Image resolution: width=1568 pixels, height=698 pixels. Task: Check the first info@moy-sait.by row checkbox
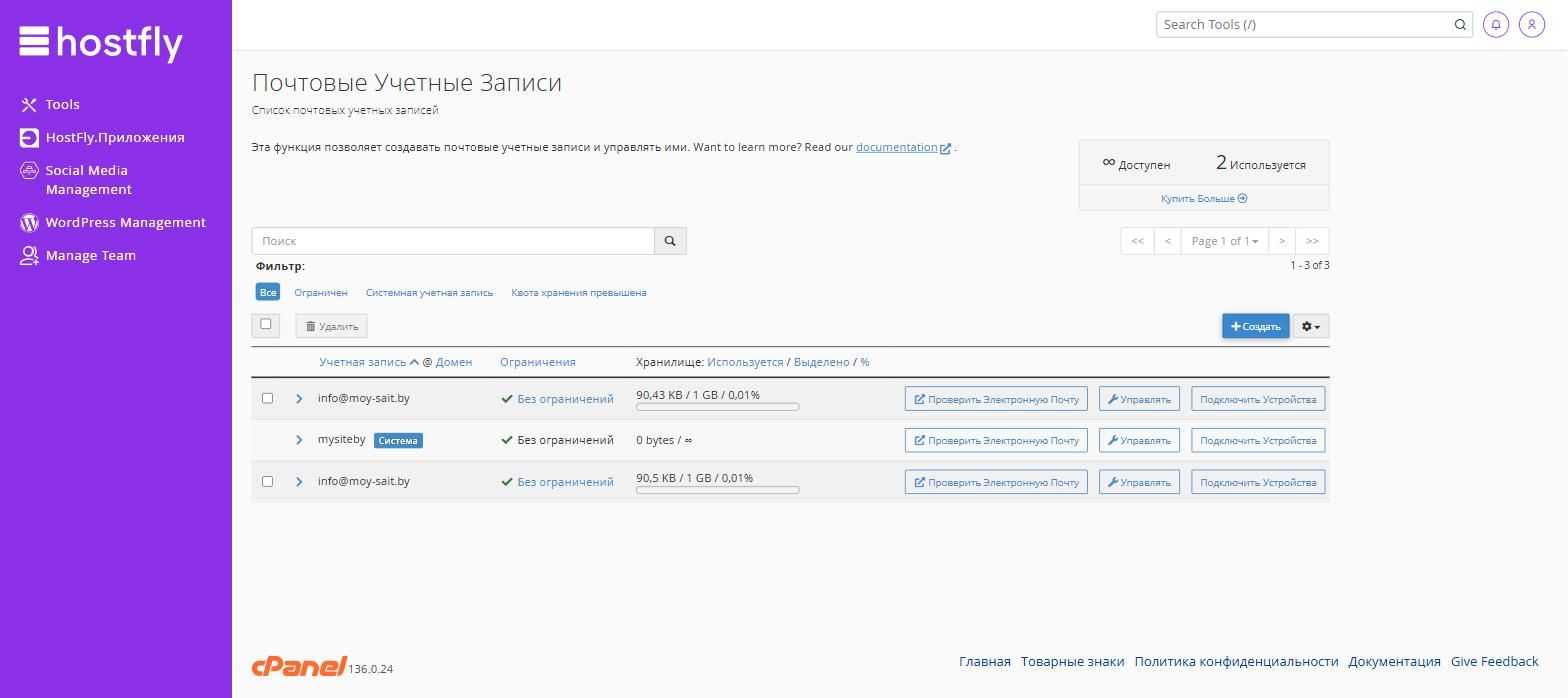click(x=267, y=398)
